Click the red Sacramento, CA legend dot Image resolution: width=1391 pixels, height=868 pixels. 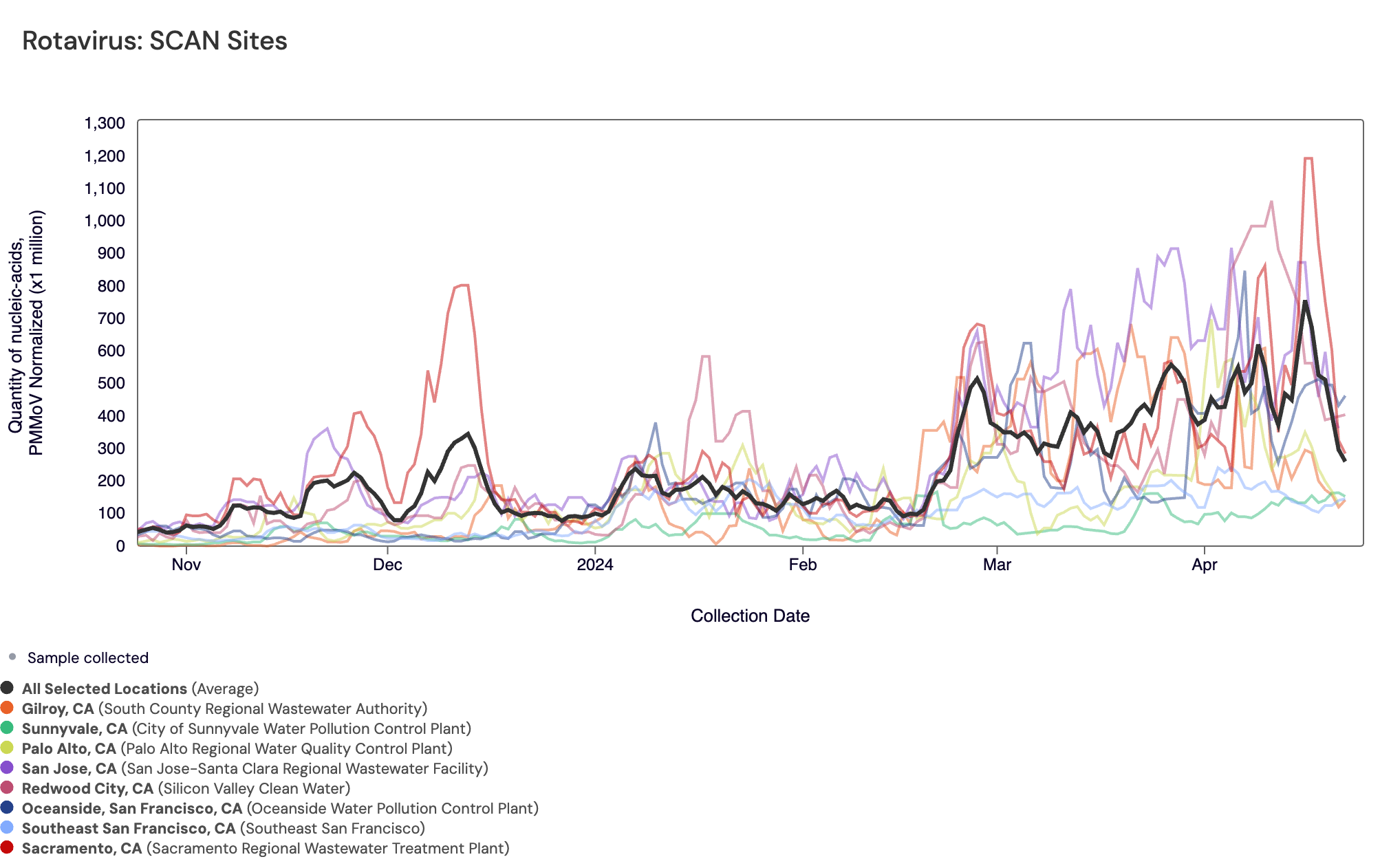click(7, 847)
